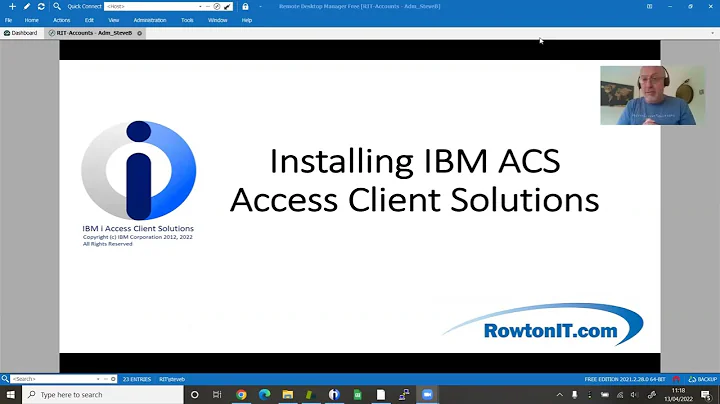Open the Home menu
This screenshot has height=404, width=720.
point(32,20)
